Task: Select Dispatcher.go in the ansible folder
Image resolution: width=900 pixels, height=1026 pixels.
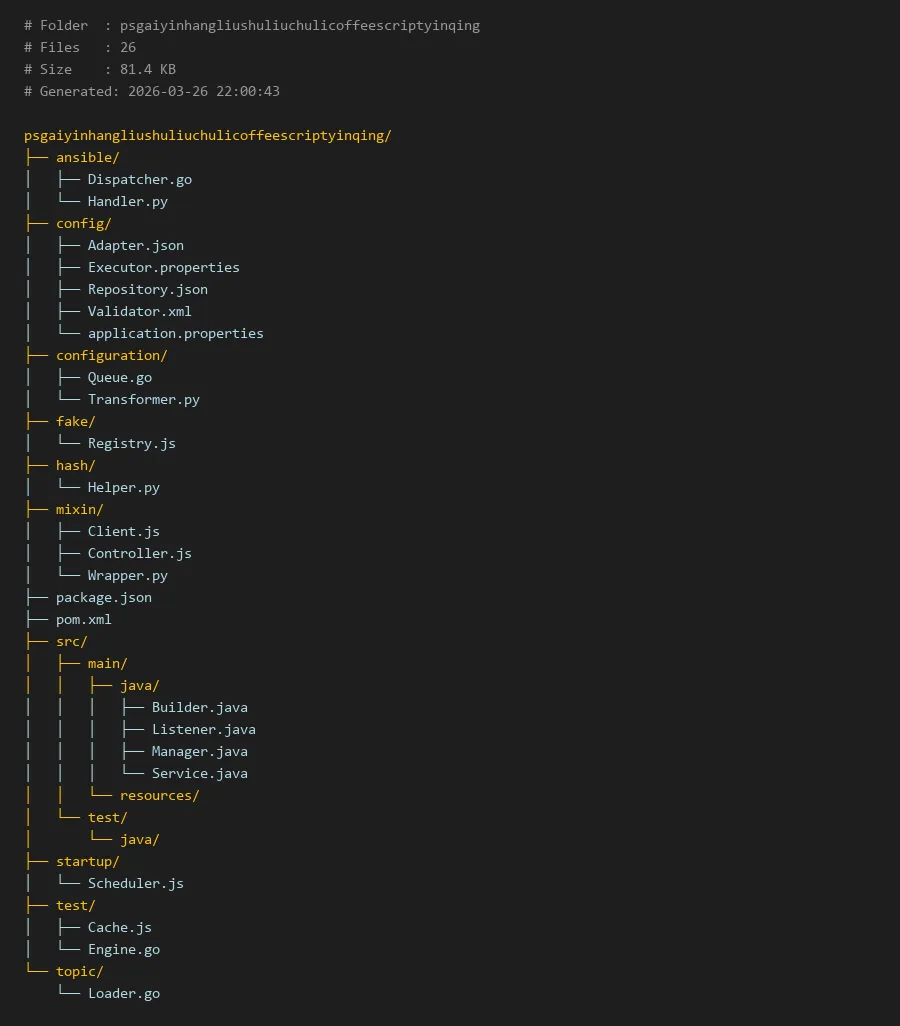Action: [x=139, y=179]
